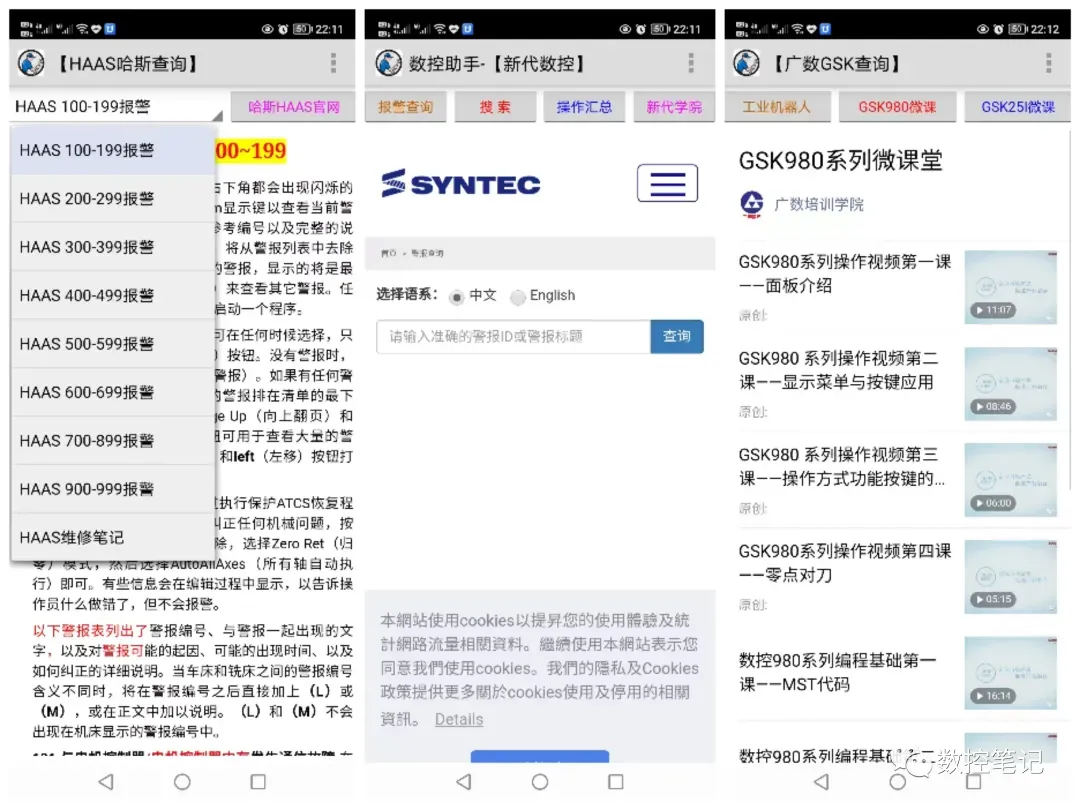Open 广数培训学院 author link
Screen dimensions: 1080x810
click(x=818, y=205)
